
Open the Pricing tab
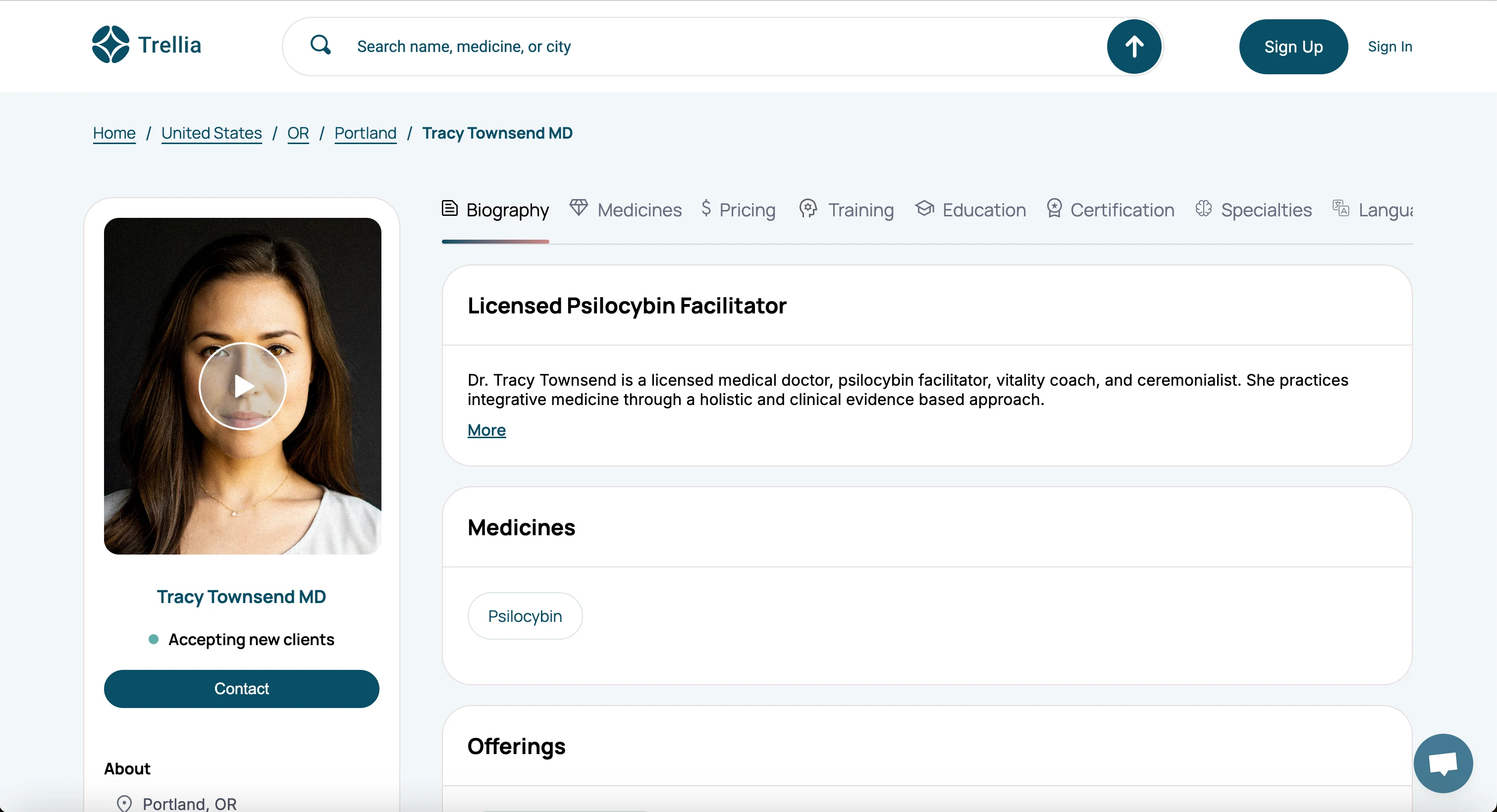[x=738, y=209]
